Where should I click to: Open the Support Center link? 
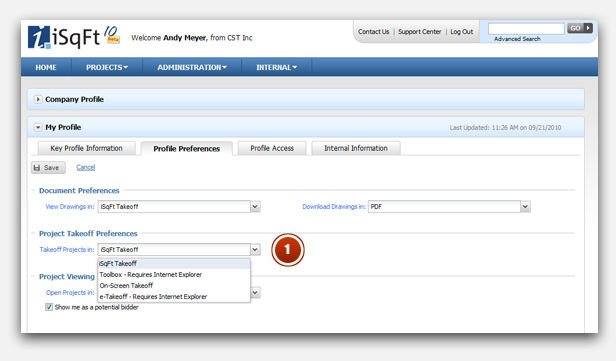click(420, 32)
